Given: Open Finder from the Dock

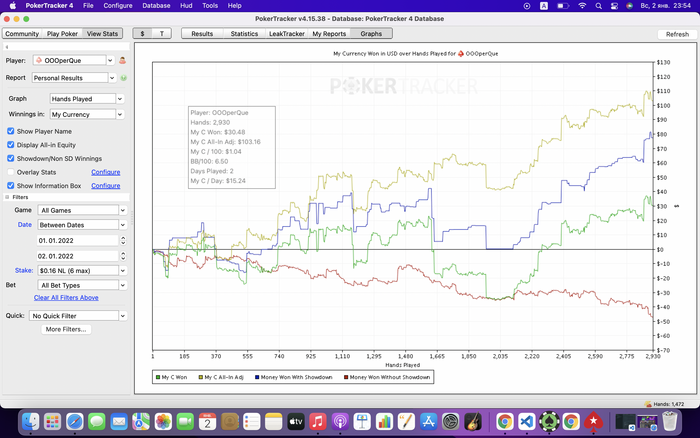Looking at the screenshot, I should pos(31,421).
